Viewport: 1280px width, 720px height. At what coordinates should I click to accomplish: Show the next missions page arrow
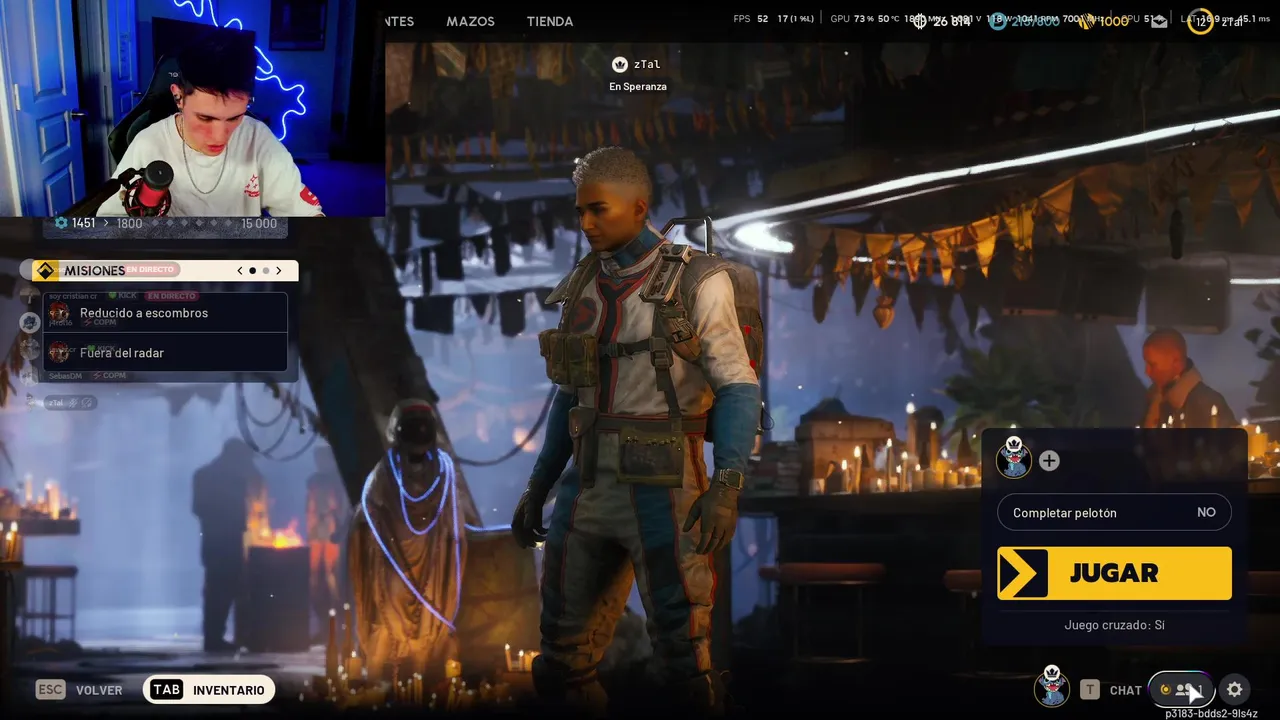click(279, 270)
